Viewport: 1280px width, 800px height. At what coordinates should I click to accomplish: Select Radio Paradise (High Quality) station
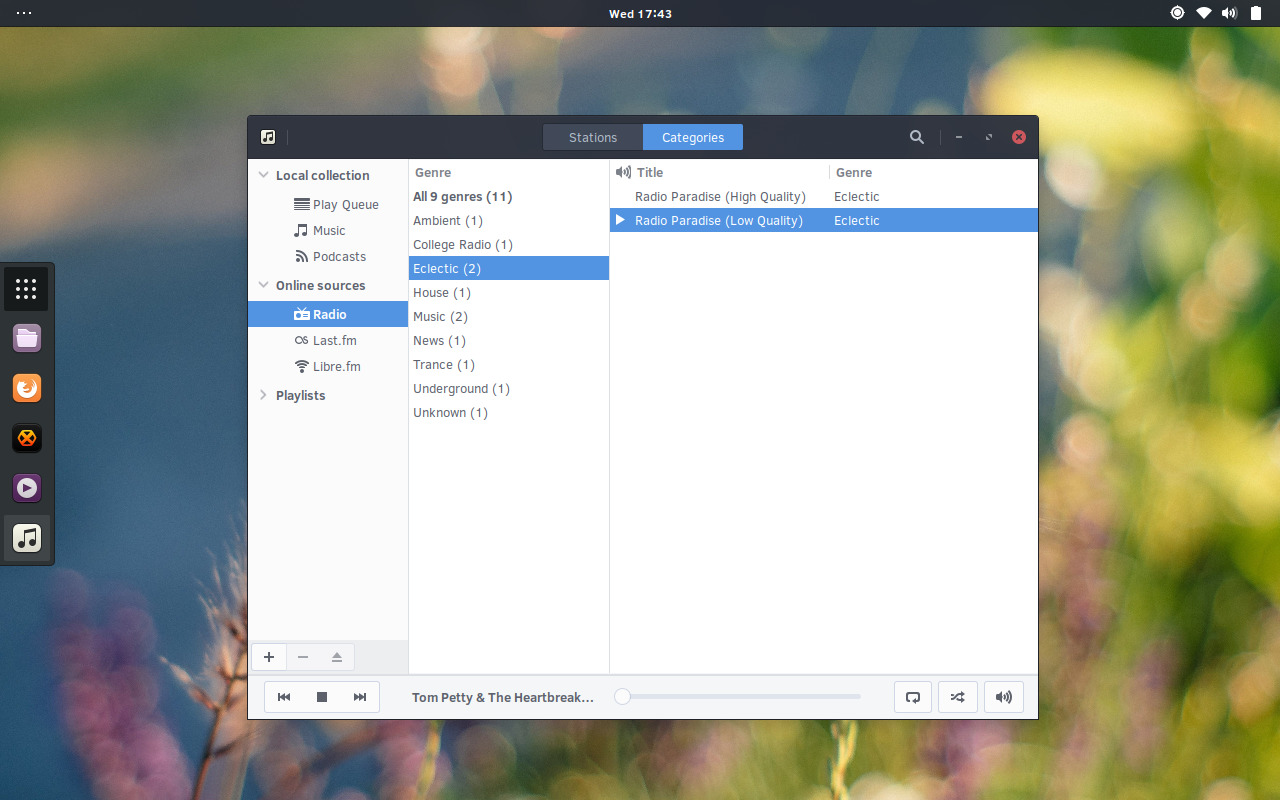pyautogui.click(x=824, y=196)
